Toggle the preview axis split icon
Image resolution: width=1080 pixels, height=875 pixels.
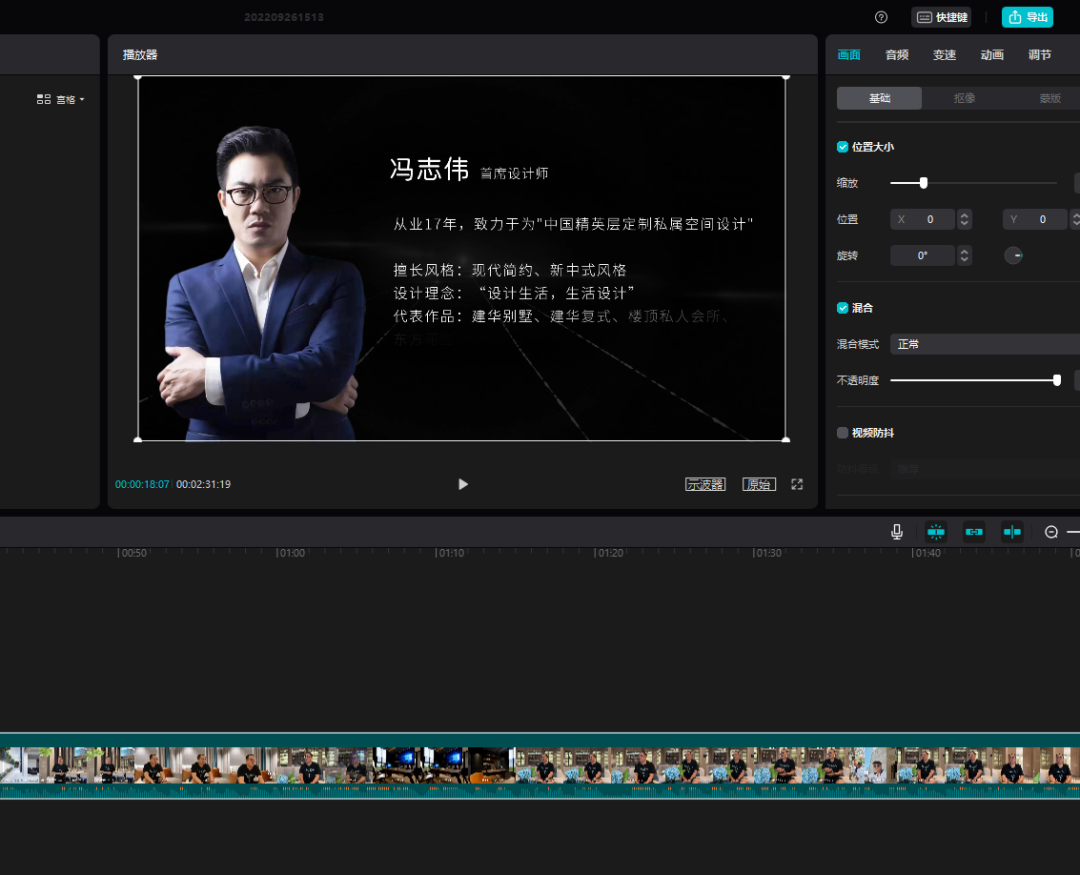coord(1012,532)
